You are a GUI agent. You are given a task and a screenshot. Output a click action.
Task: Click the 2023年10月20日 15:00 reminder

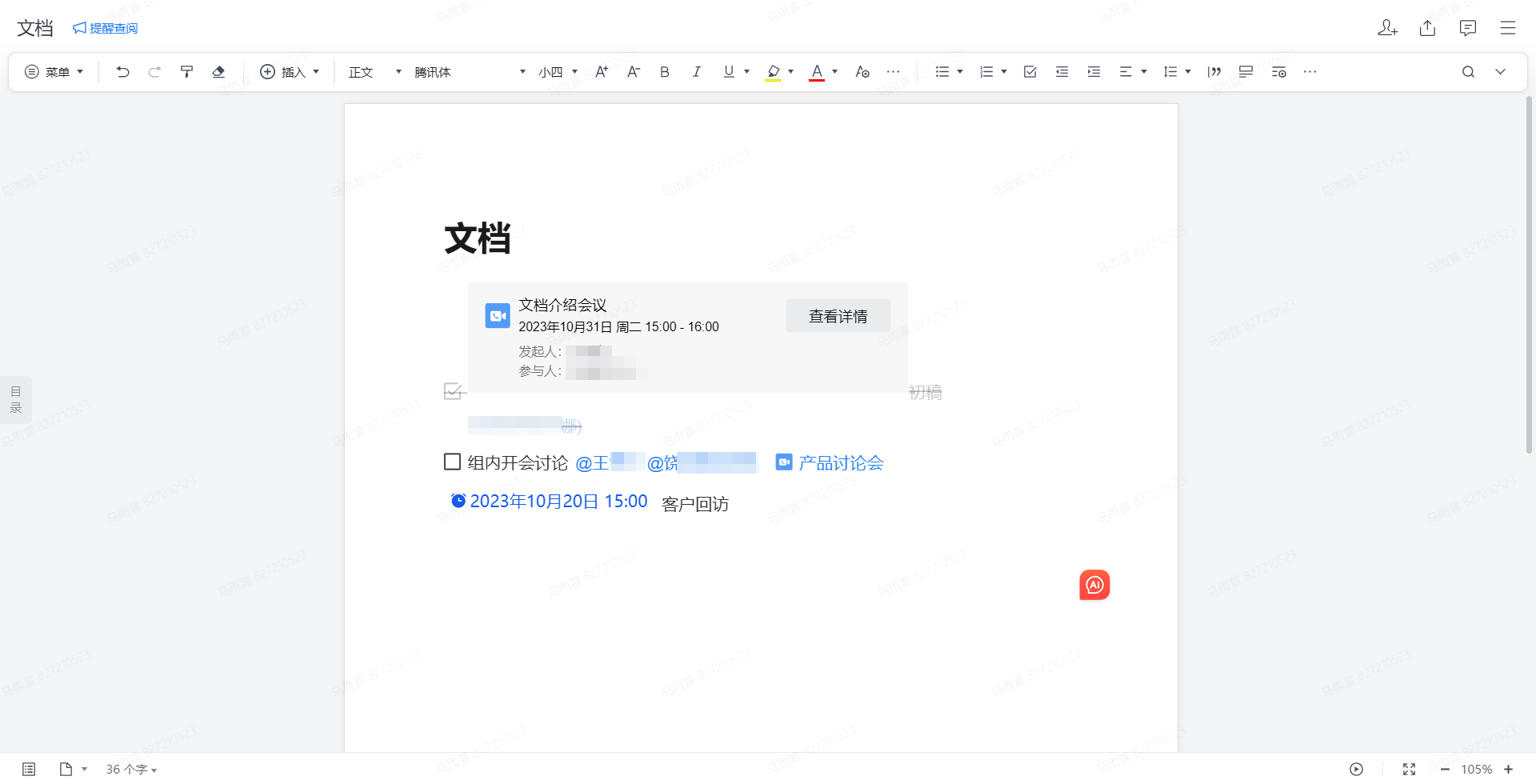pyautogui.click(x=550, y=501)
